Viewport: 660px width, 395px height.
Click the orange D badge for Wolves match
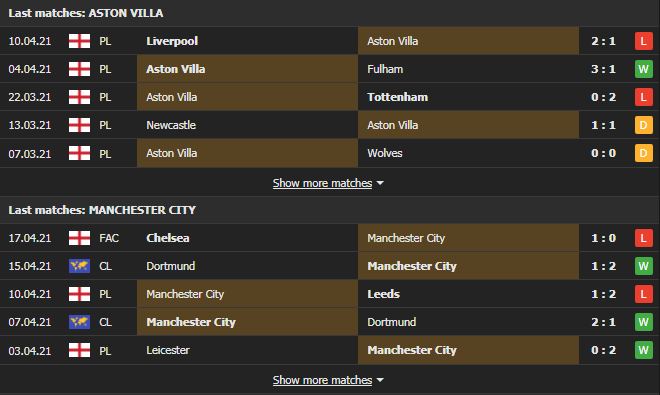pyautogui.click(x=643, y=153)
